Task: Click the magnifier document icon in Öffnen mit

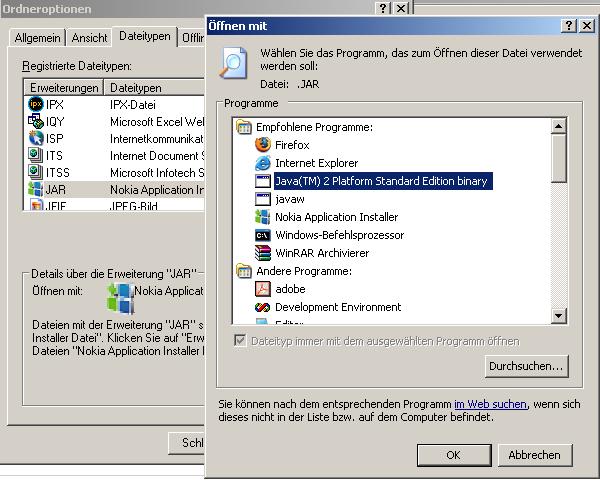Action: click(x=233, y=63)
